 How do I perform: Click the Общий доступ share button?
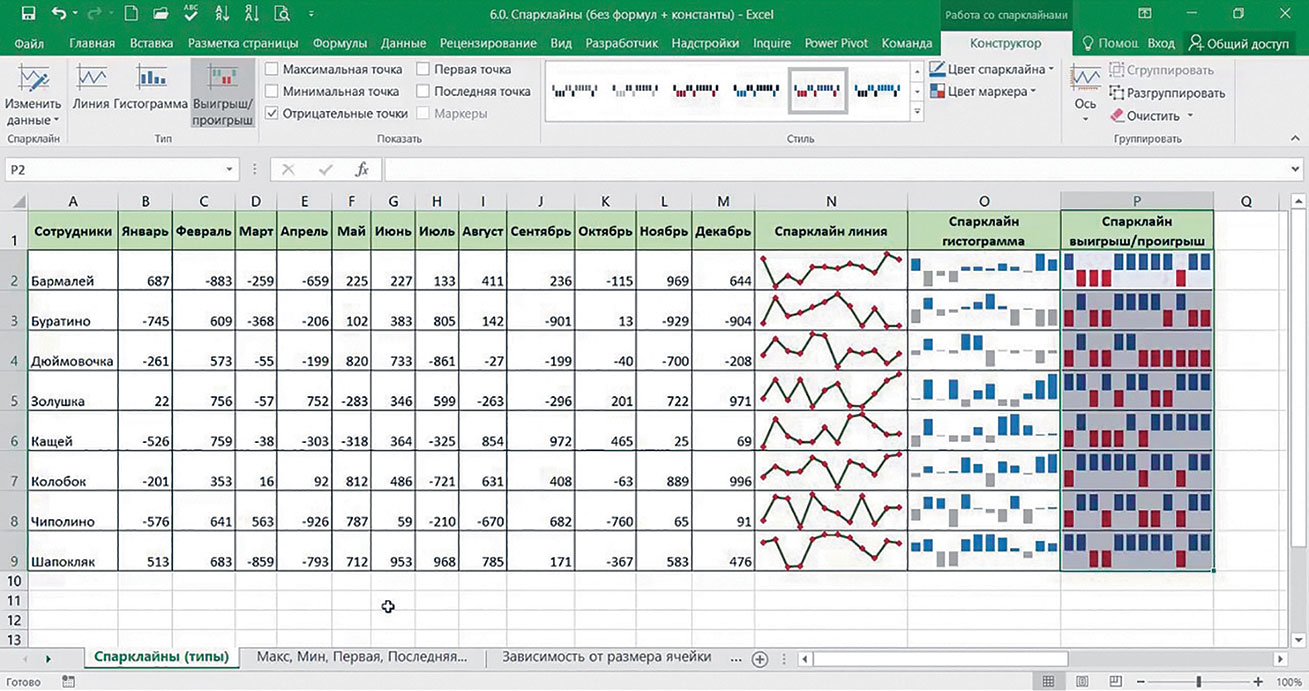[1239, 44]
